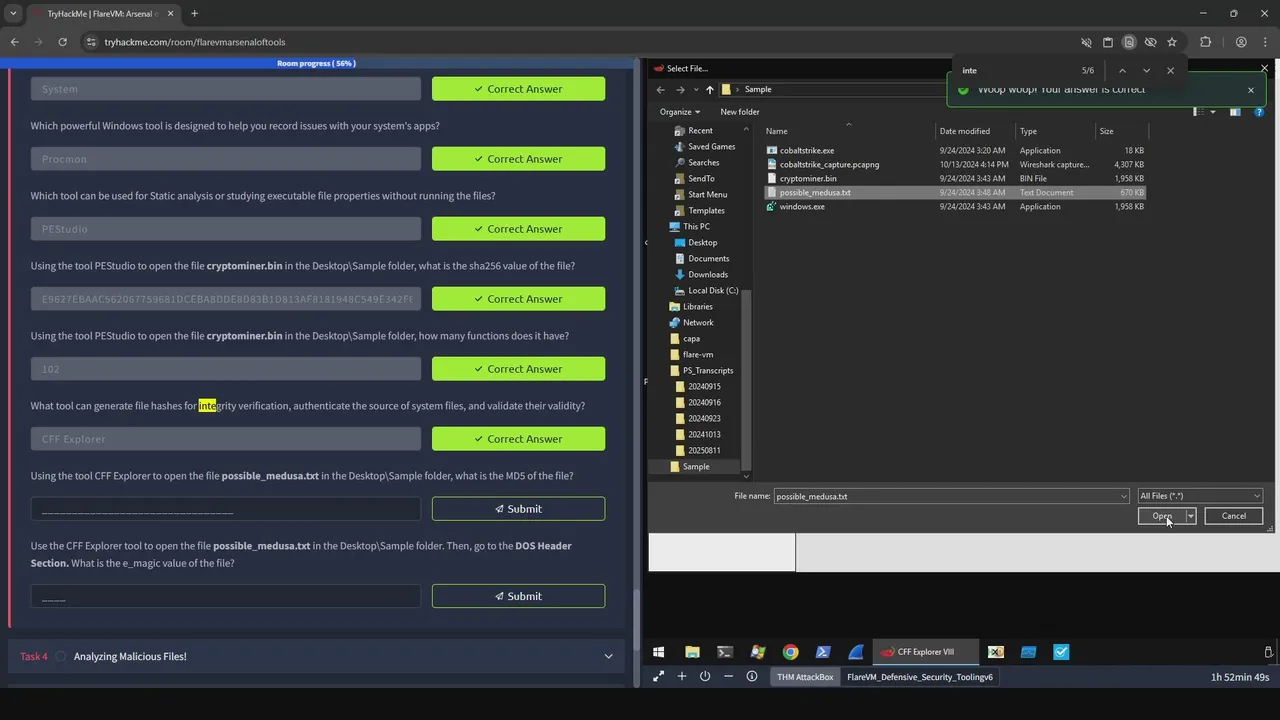Open recent locations dropdown in file dialog

[x=695, y=89]
